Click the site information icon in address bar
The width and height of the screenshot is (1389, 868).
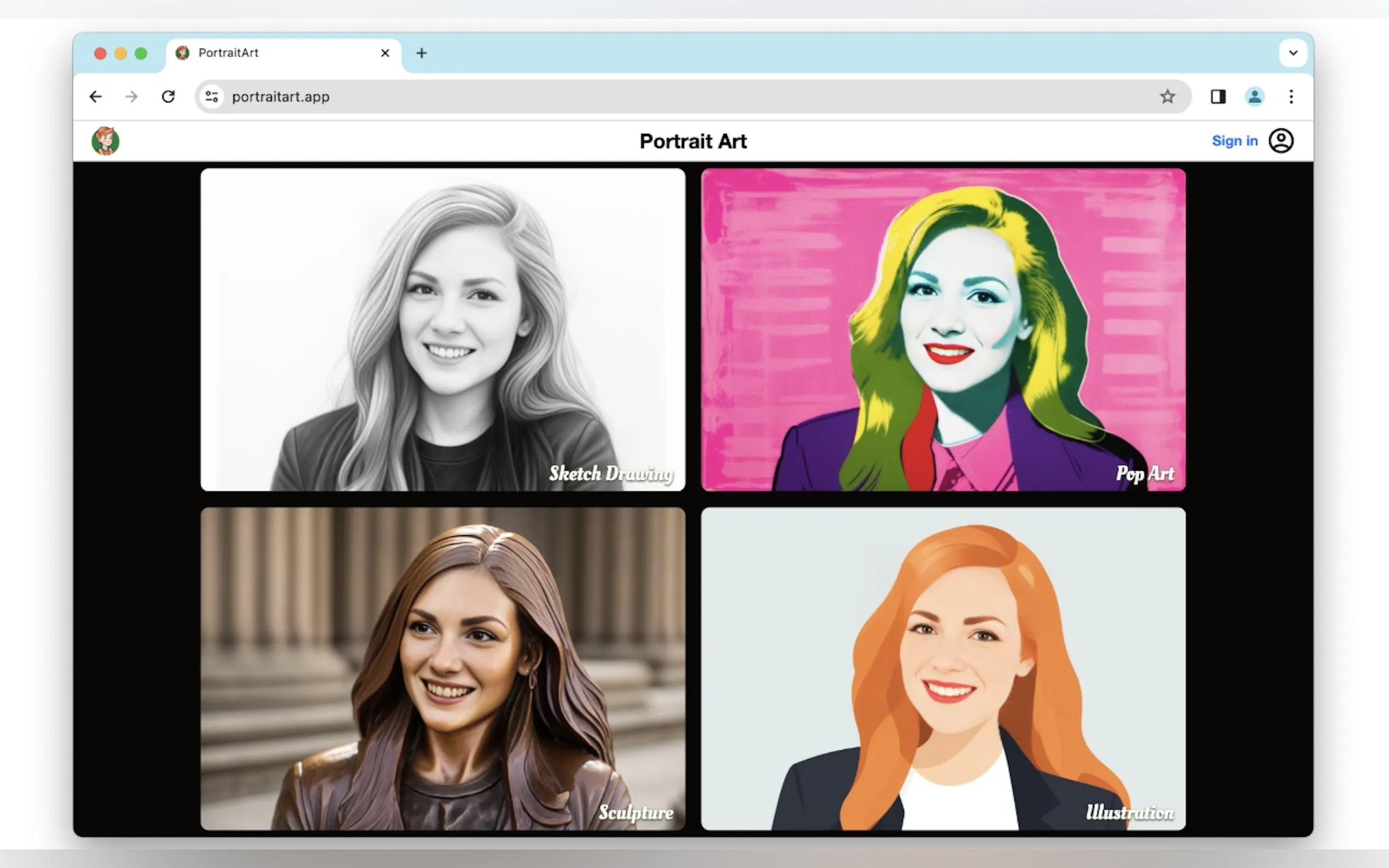click(x=211, y=96)
